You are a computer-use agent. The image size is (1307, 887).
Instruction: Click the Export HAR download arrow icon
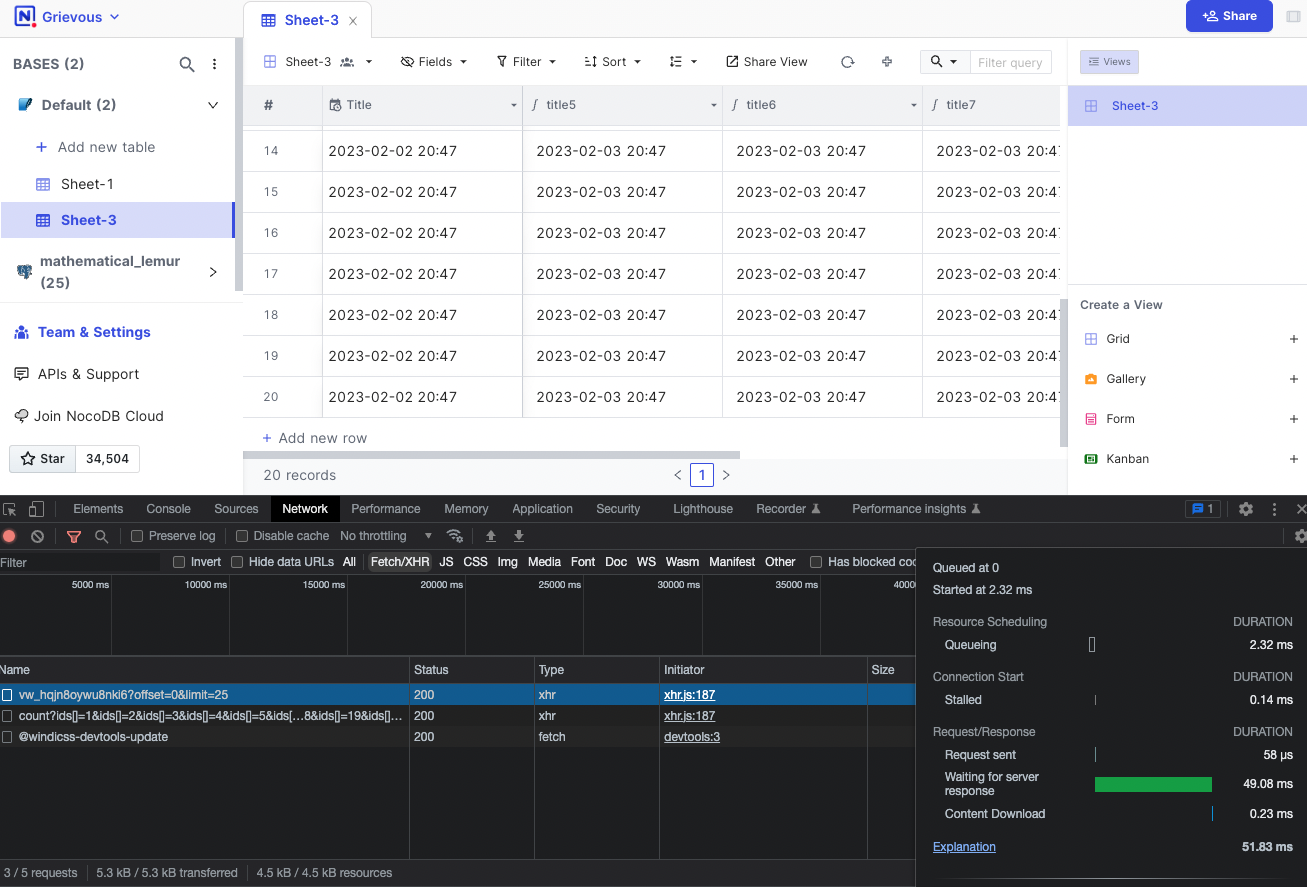[519, 536]
